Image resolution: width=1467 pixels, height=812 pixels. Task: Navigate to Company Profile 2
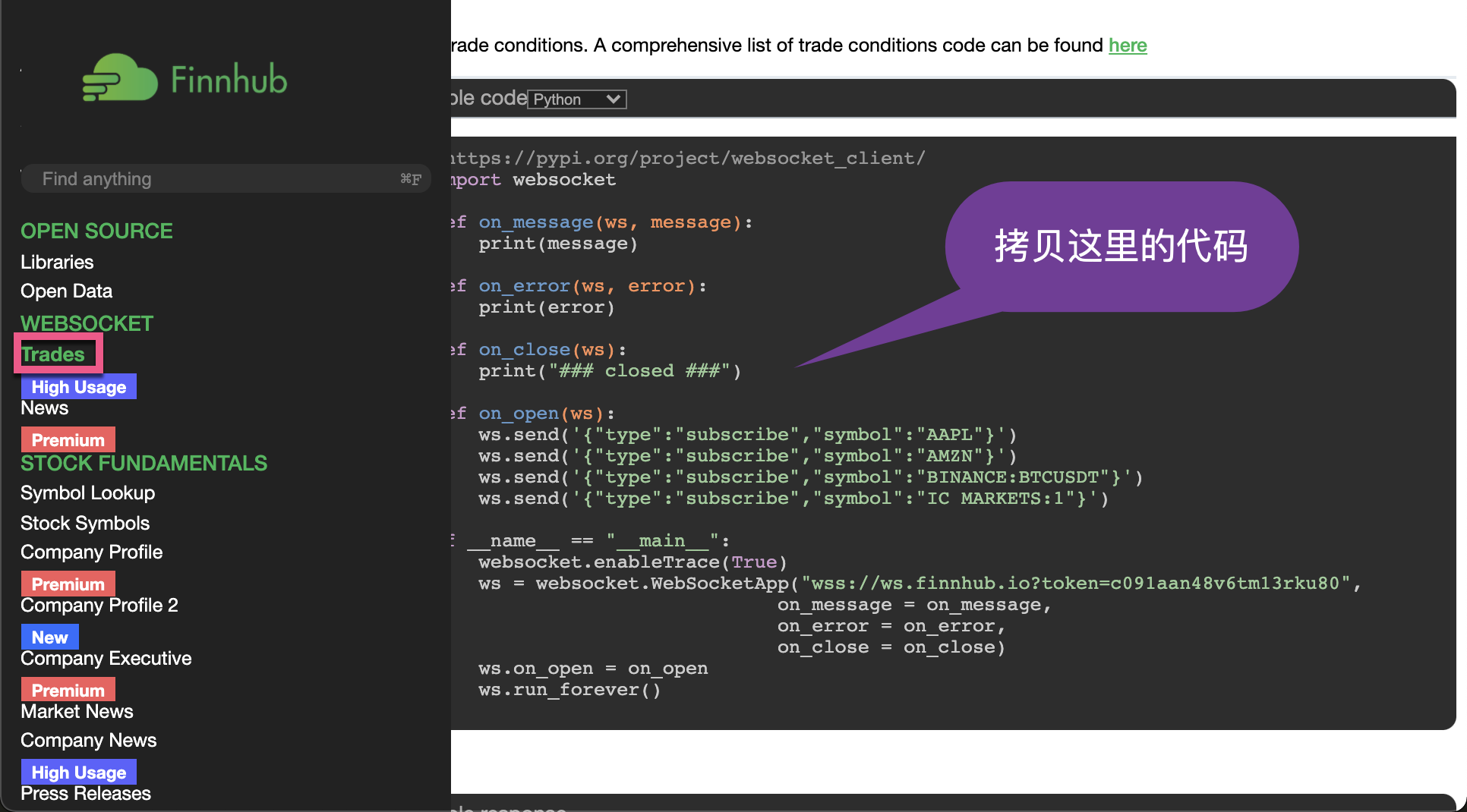99,605
